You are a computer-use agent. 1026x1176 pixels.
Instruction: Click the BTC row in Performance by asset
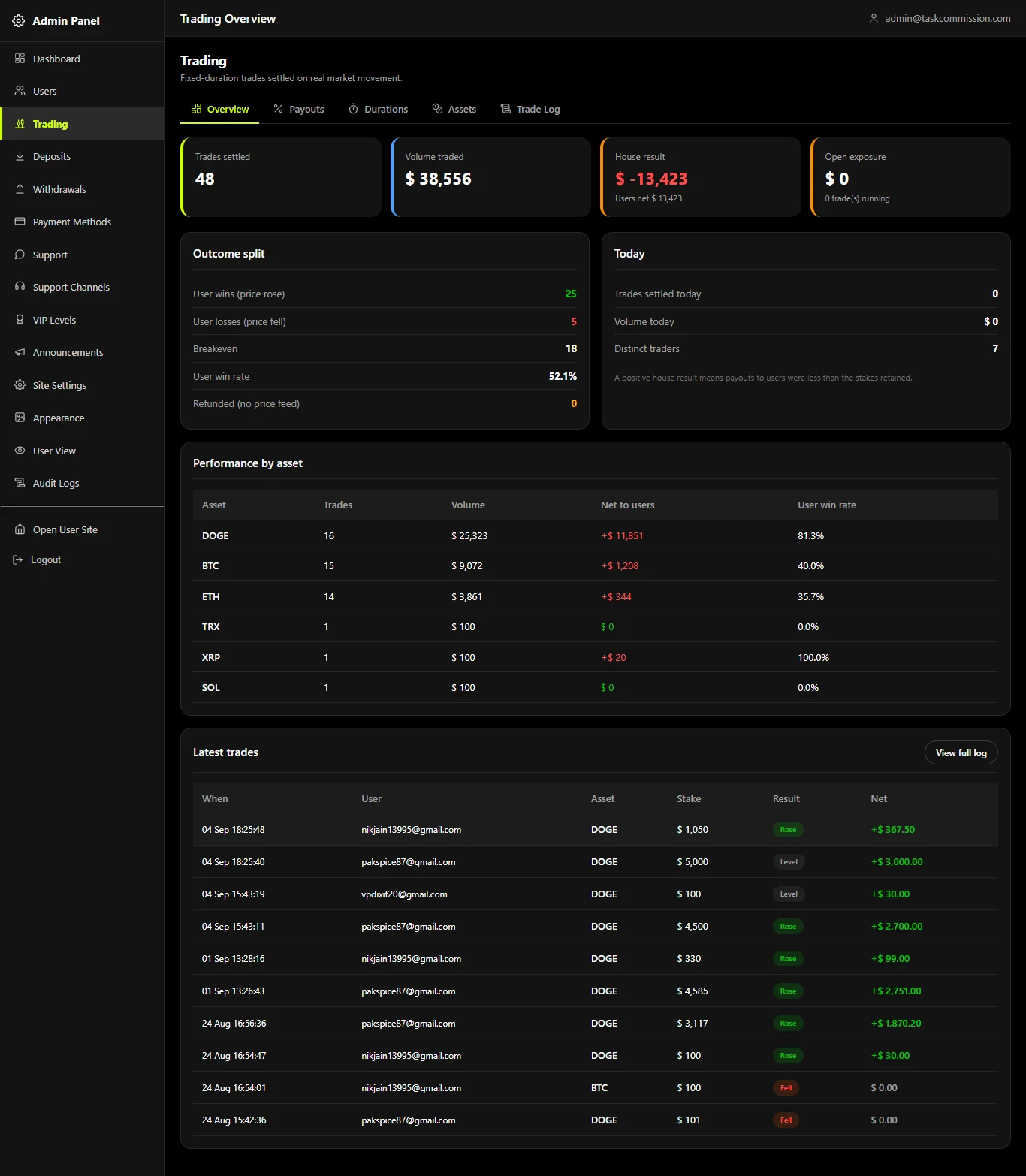click(x=596, y=566)
